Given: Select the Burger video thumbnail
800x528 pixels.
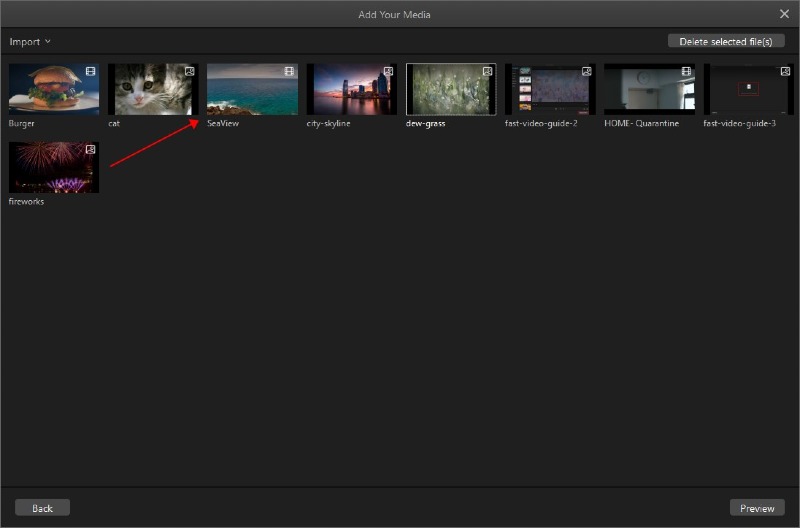Looking at the screenshot, I should 54,89.
